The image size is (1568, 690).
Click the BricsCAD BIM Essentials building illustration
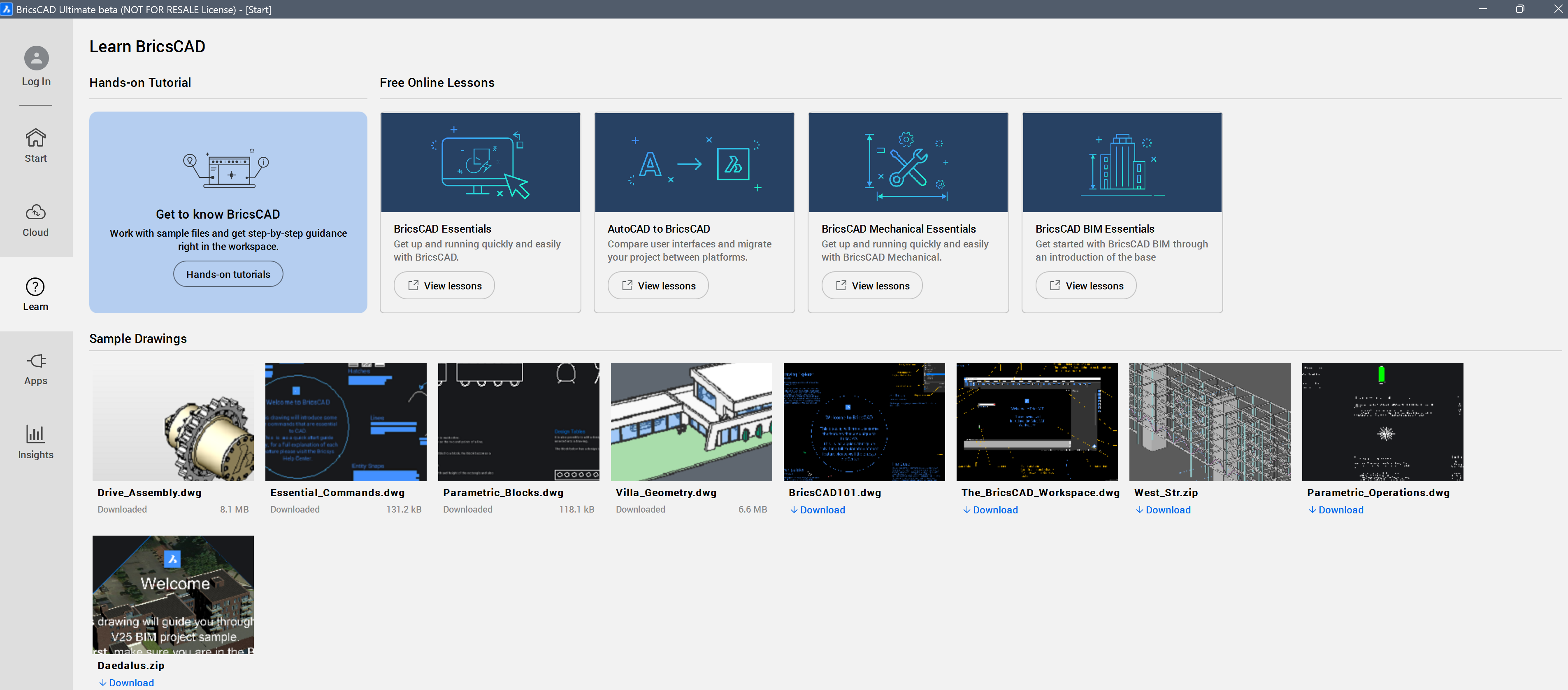pos(1121,163)
